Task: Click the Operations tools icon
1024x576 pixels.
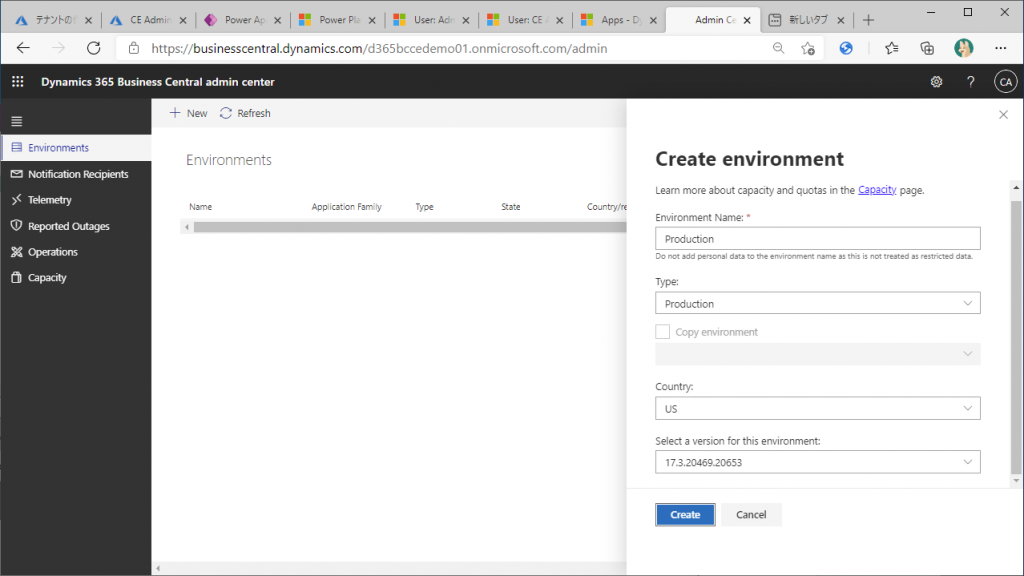Action: (x=17, y=251)
